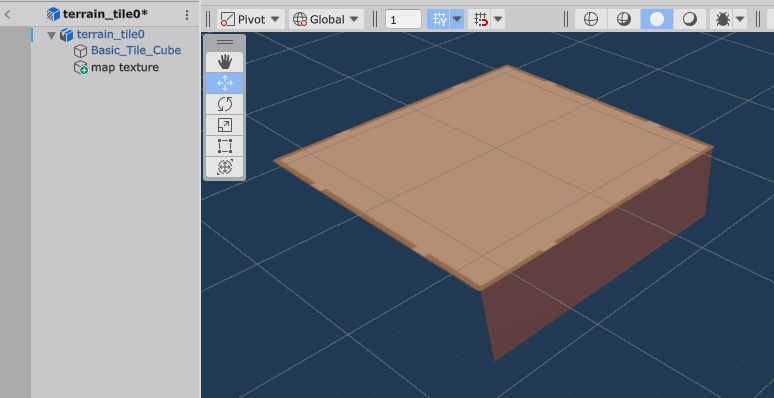Select Basic_Tile_Cube in hierarchy
The width and height of the screenshot is (774, 398).
tap(136, 50)
